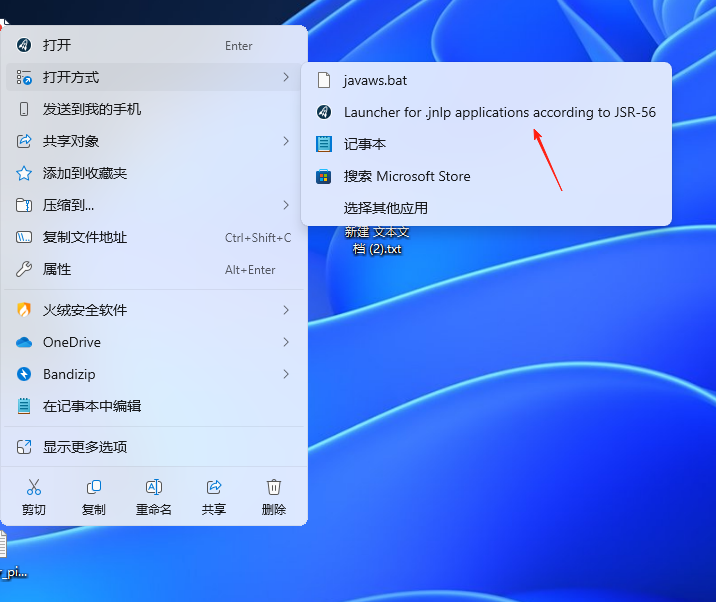Viewport: 716px width, 602px height.
Task: Click the rocket icon beside Launcher for .jnlp
Action: coord(324,112)
